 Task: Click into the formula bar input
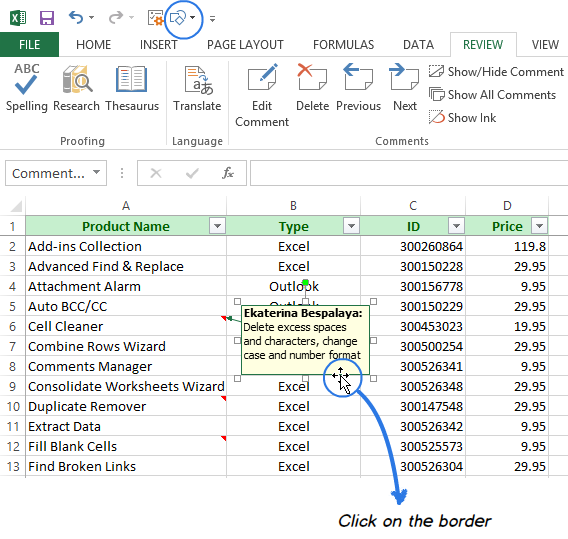[409, 173]
